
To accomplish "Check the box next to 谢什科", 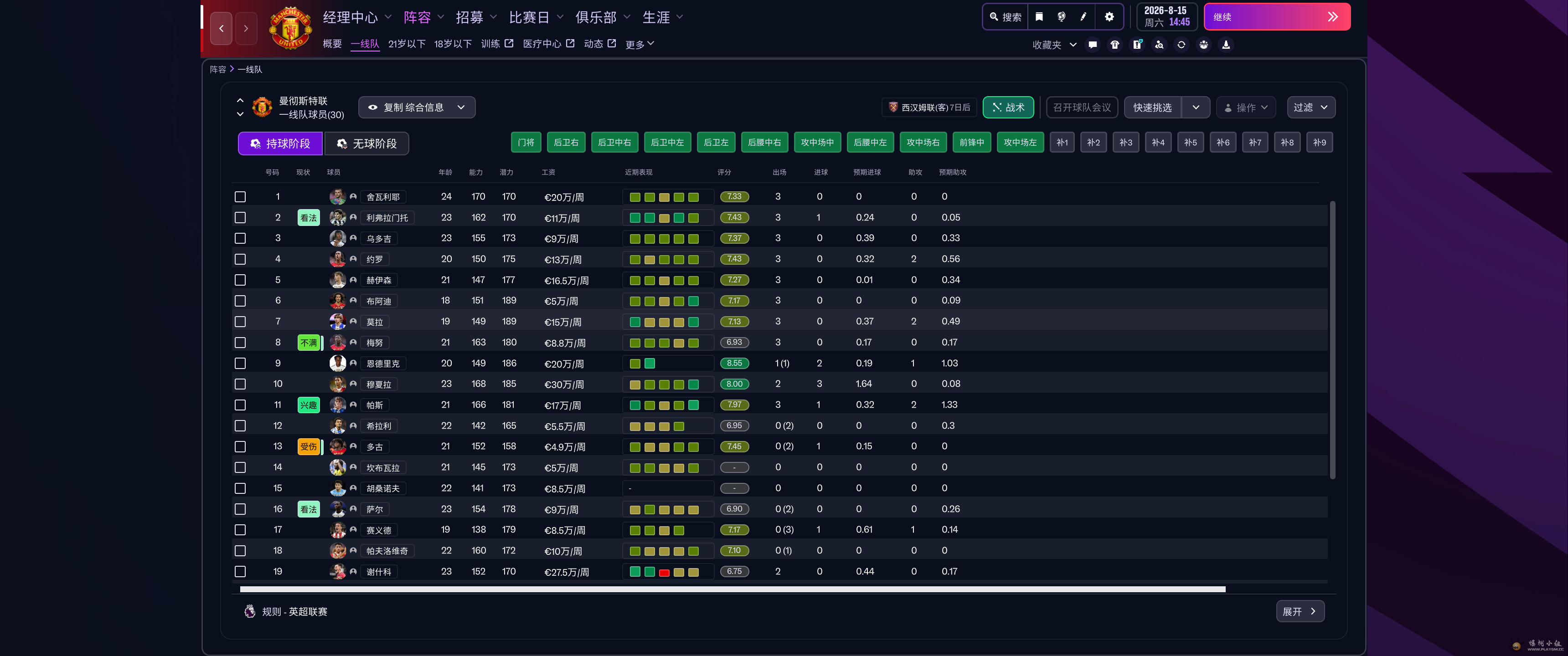I will 240,571.
